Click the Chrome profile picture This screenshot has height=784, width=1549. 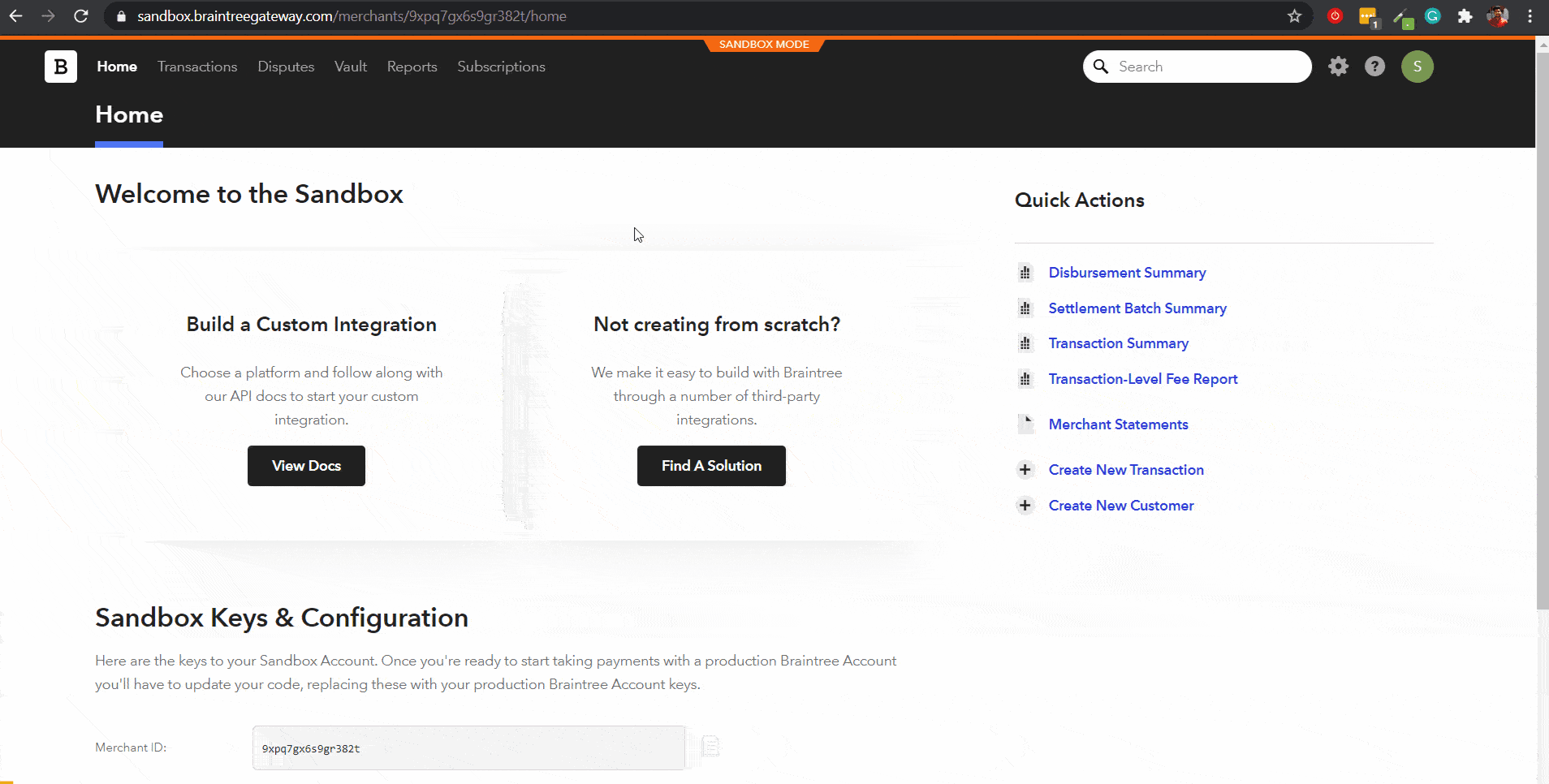click(x=1498, y=16)
